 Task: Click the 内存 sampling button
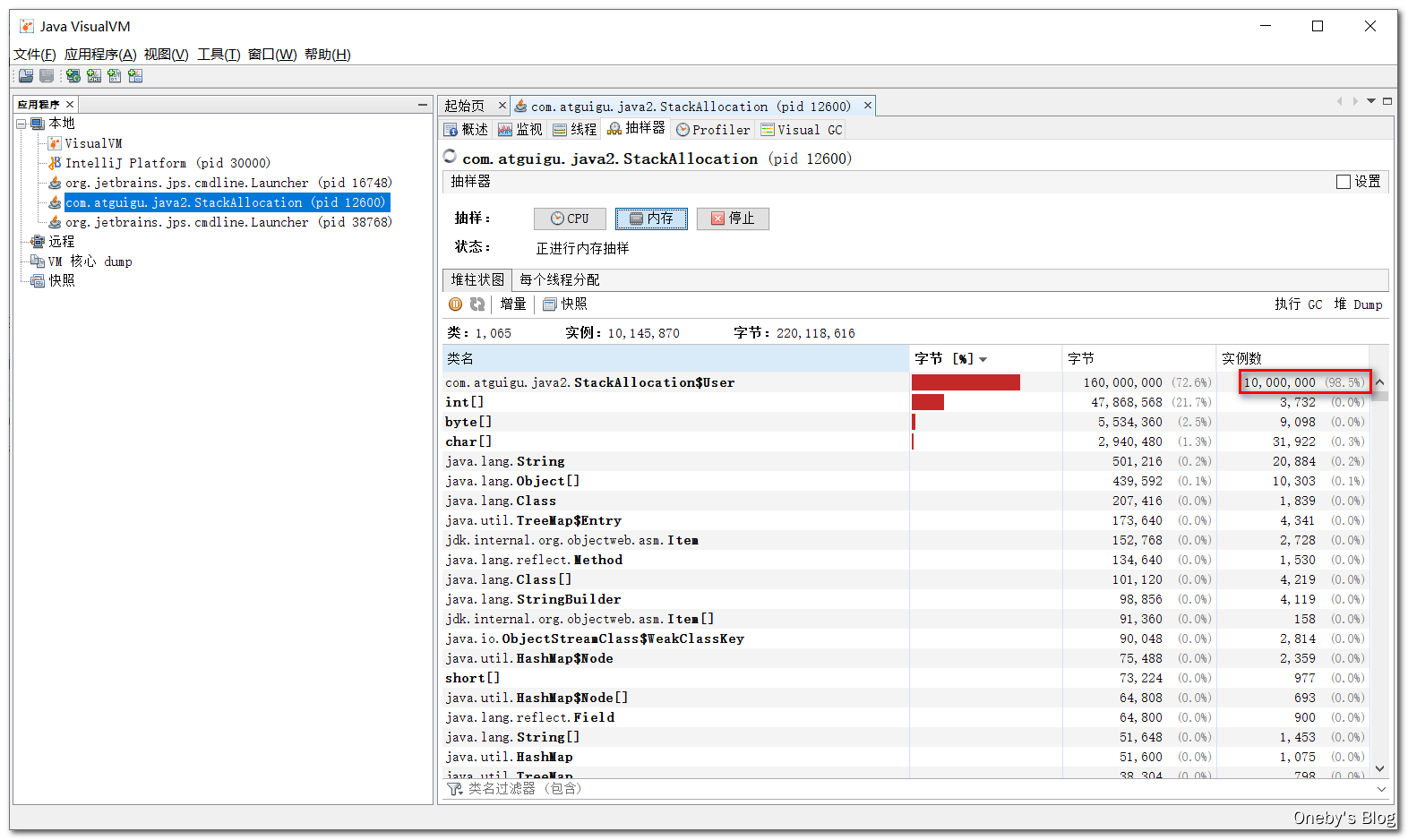pyautogui.click(x=651, y=219)
